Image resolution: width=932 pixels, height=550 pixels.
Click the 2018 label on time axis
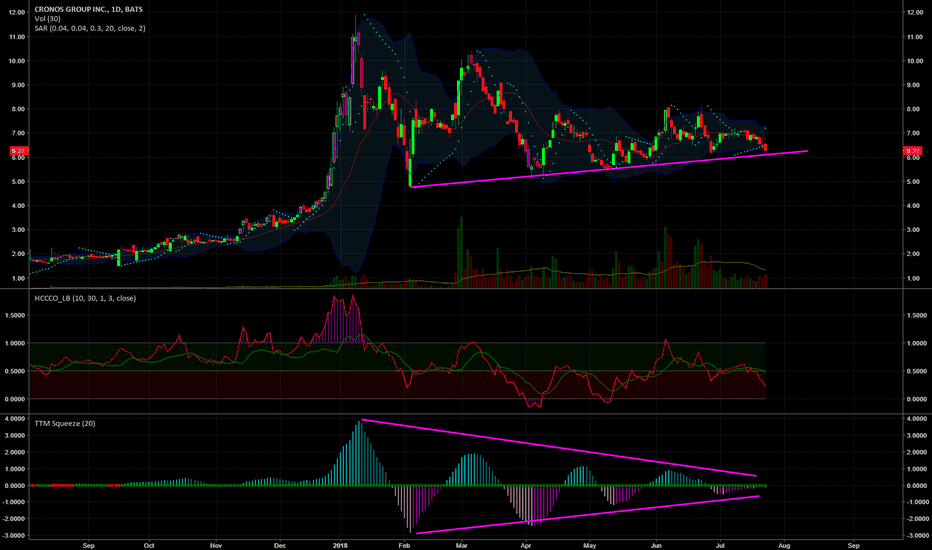click(x=341, y=545)
